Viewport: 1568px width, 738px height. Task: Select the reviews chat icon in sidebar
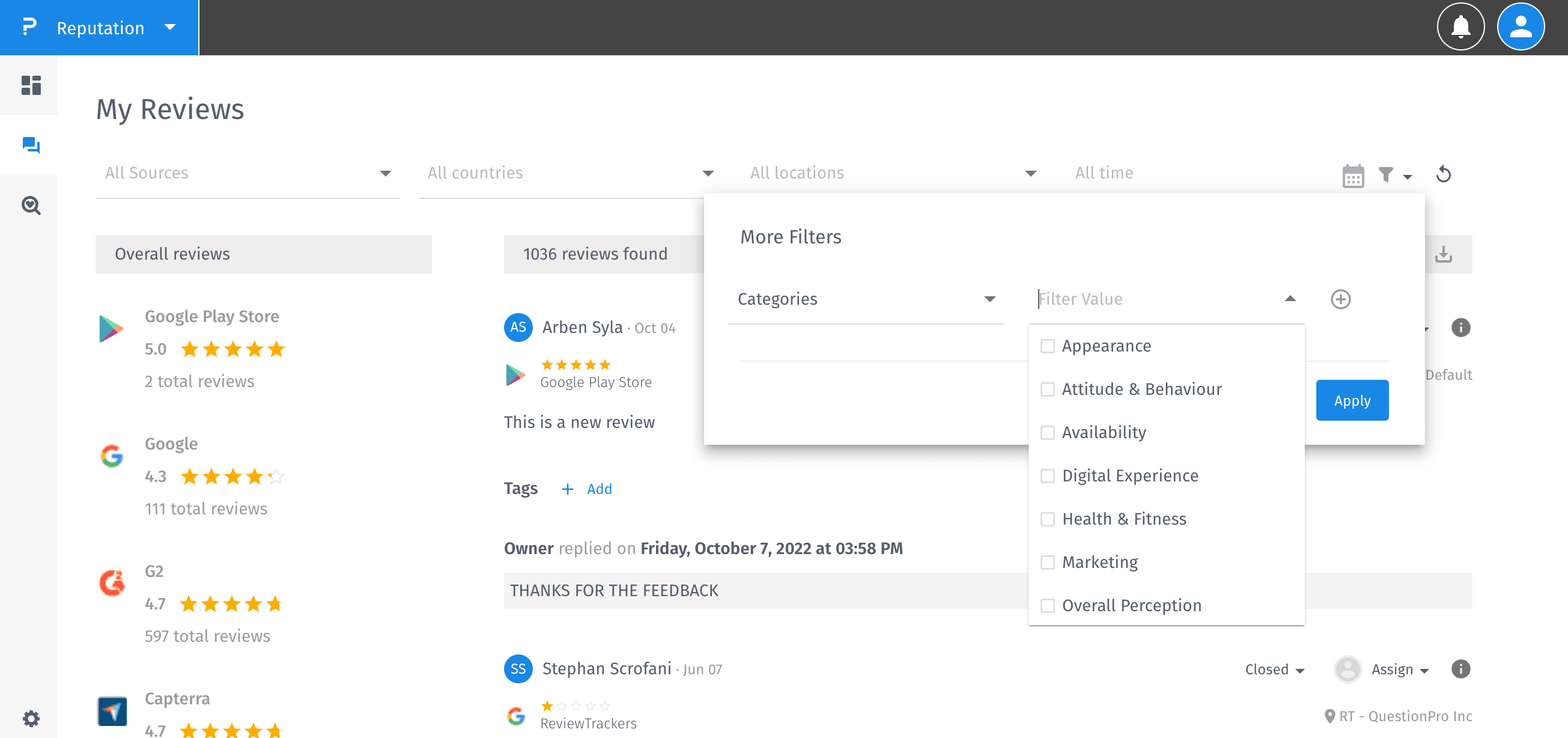(x=31, y=145)
